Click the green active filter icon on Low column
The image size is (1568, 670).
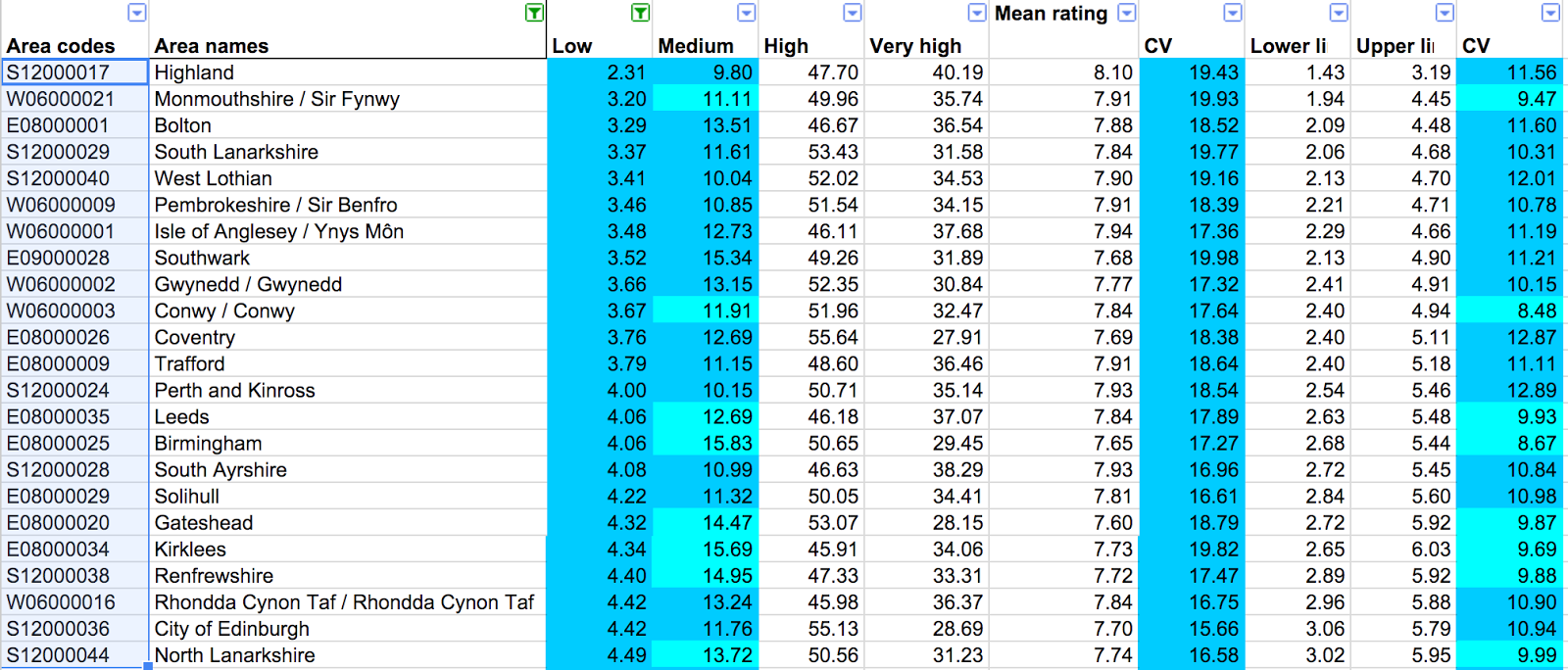click(640, 13)
